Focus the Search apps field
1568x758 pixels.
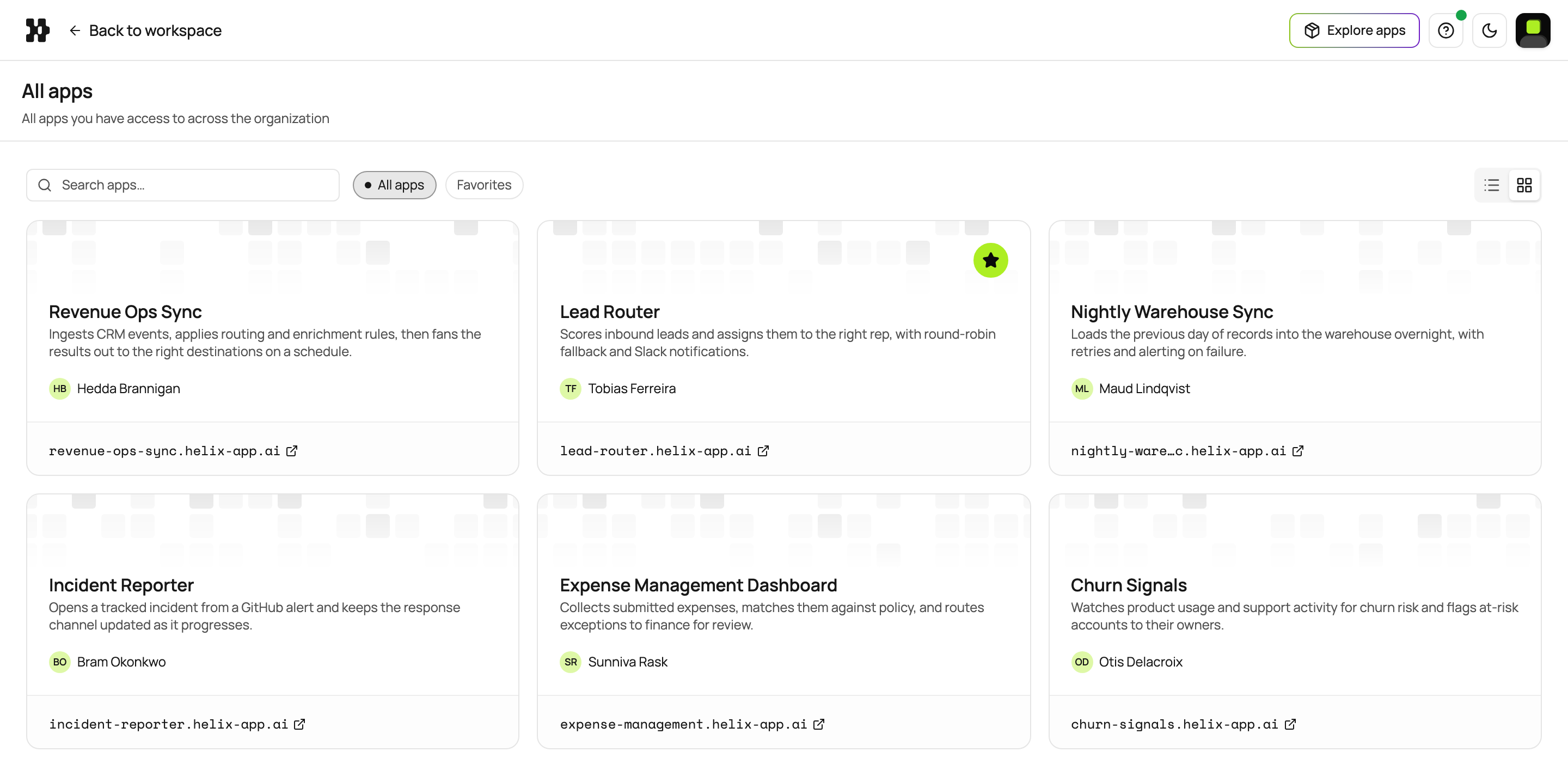coord(182,185)
